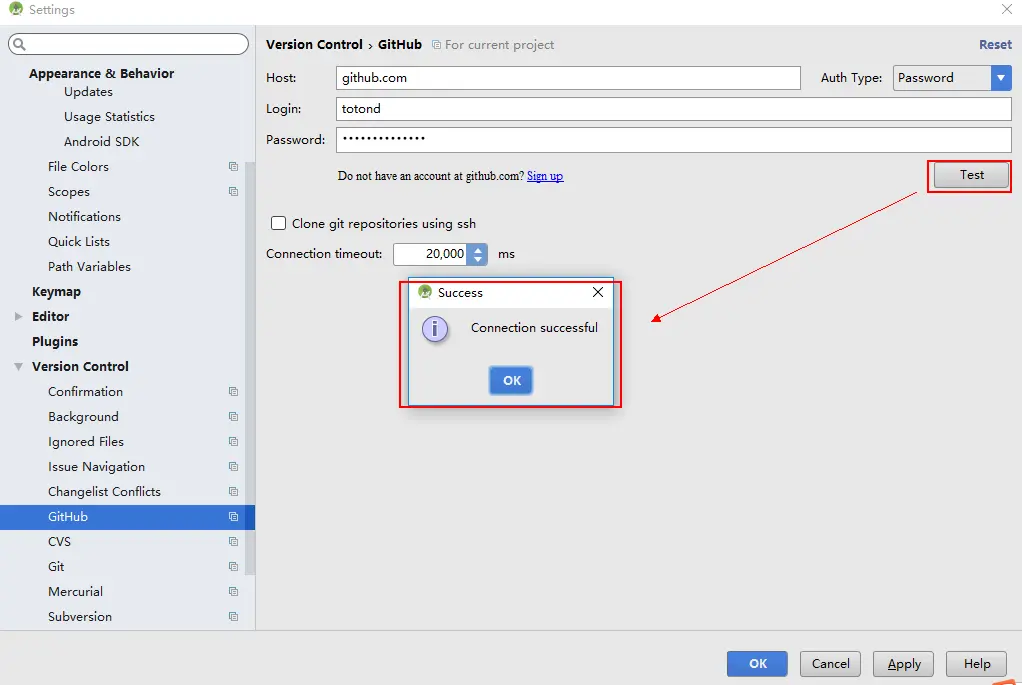Click the Android Studio icon in Settings title bar
Image resolution: width=1022 pixels, height=685 pixels.
click(x=16, y=9)
